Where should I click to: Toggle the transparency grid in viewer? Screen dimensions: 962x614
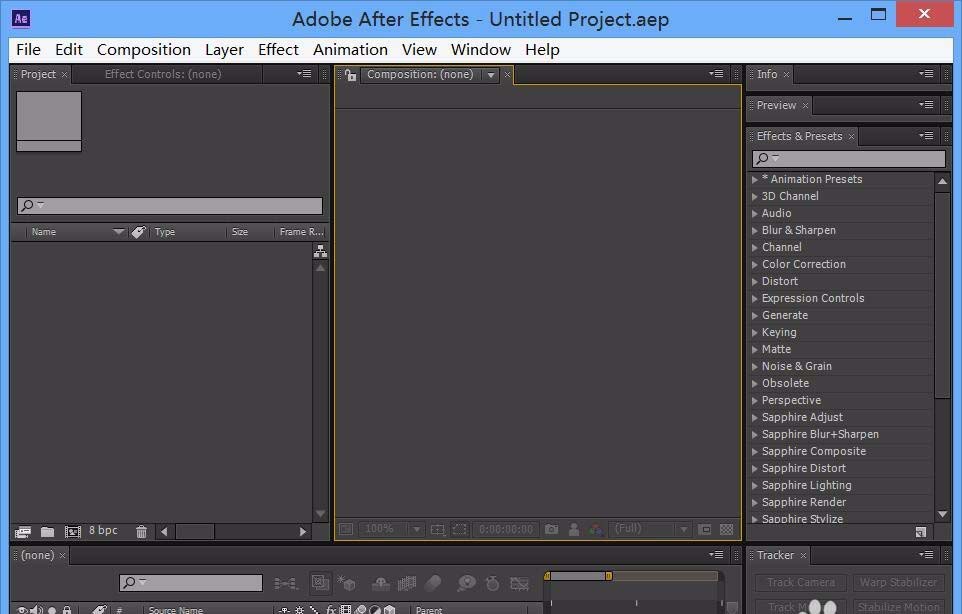(x=726, y=529)
